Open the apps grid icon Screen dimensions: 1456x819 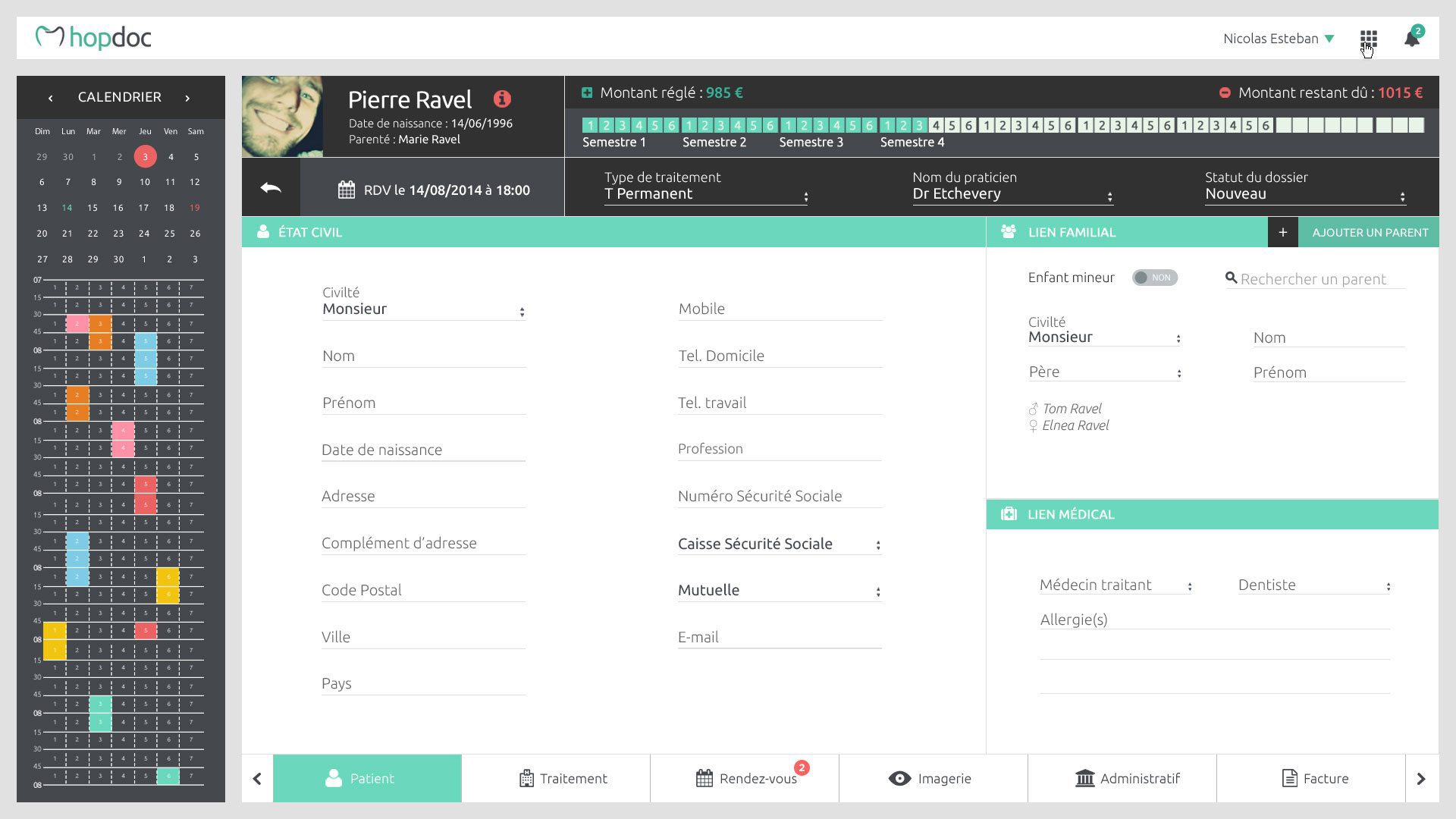coord(1368,38)
